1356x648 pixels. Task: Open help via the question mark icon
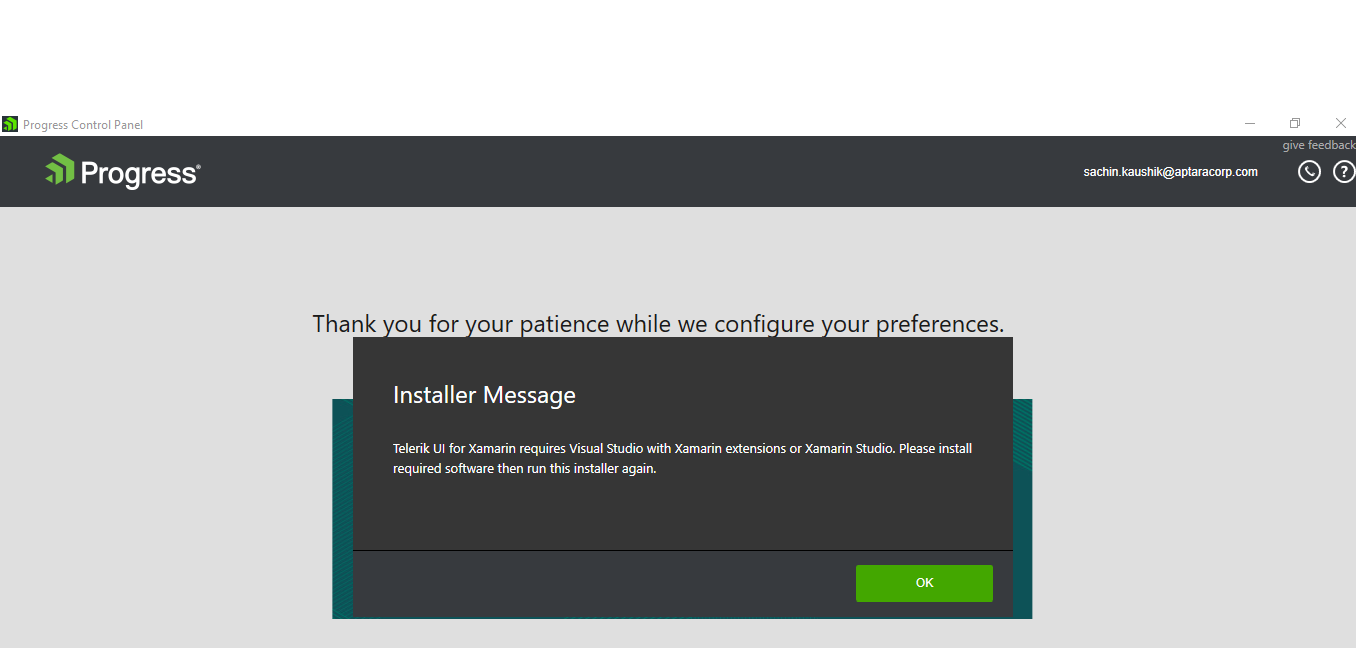(x=1344, y=172)
